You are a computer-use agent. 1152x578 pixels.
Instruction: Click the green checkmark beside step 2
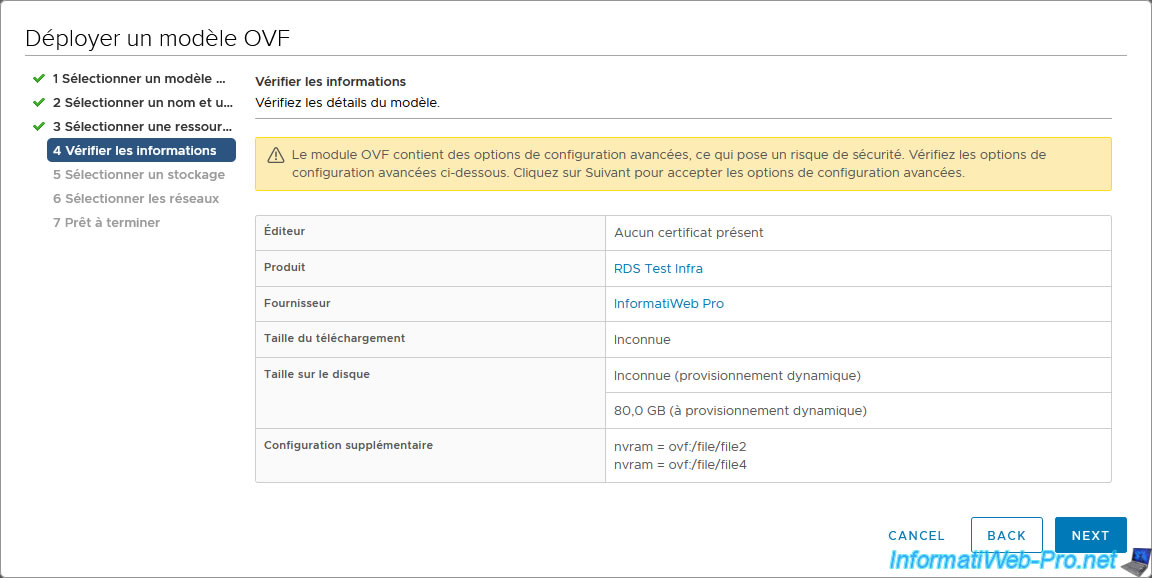(39, 102)
